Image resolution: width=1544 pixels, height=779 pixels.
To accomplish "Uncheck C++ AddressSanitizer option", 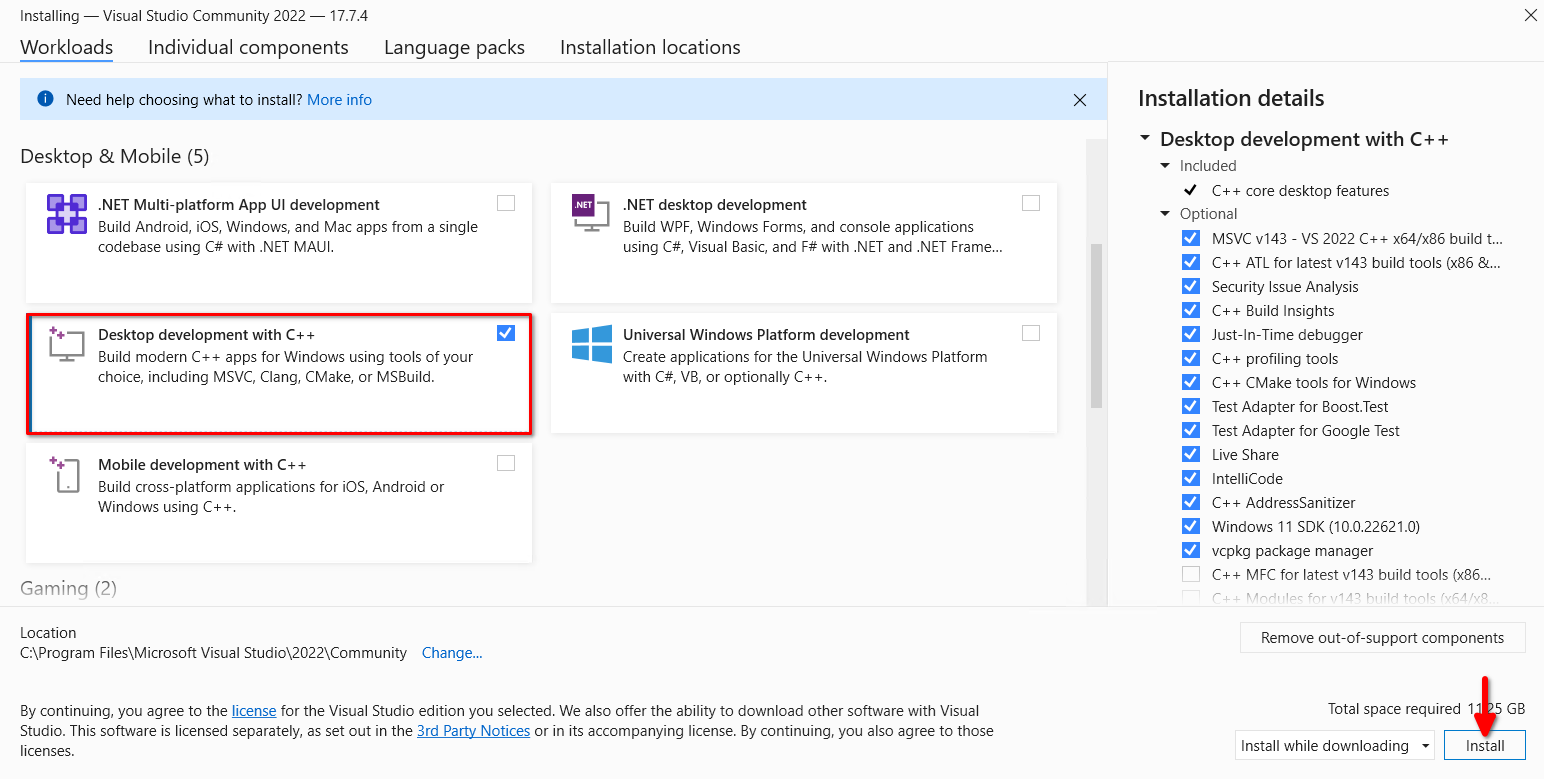I will (x=1190, y=502).
